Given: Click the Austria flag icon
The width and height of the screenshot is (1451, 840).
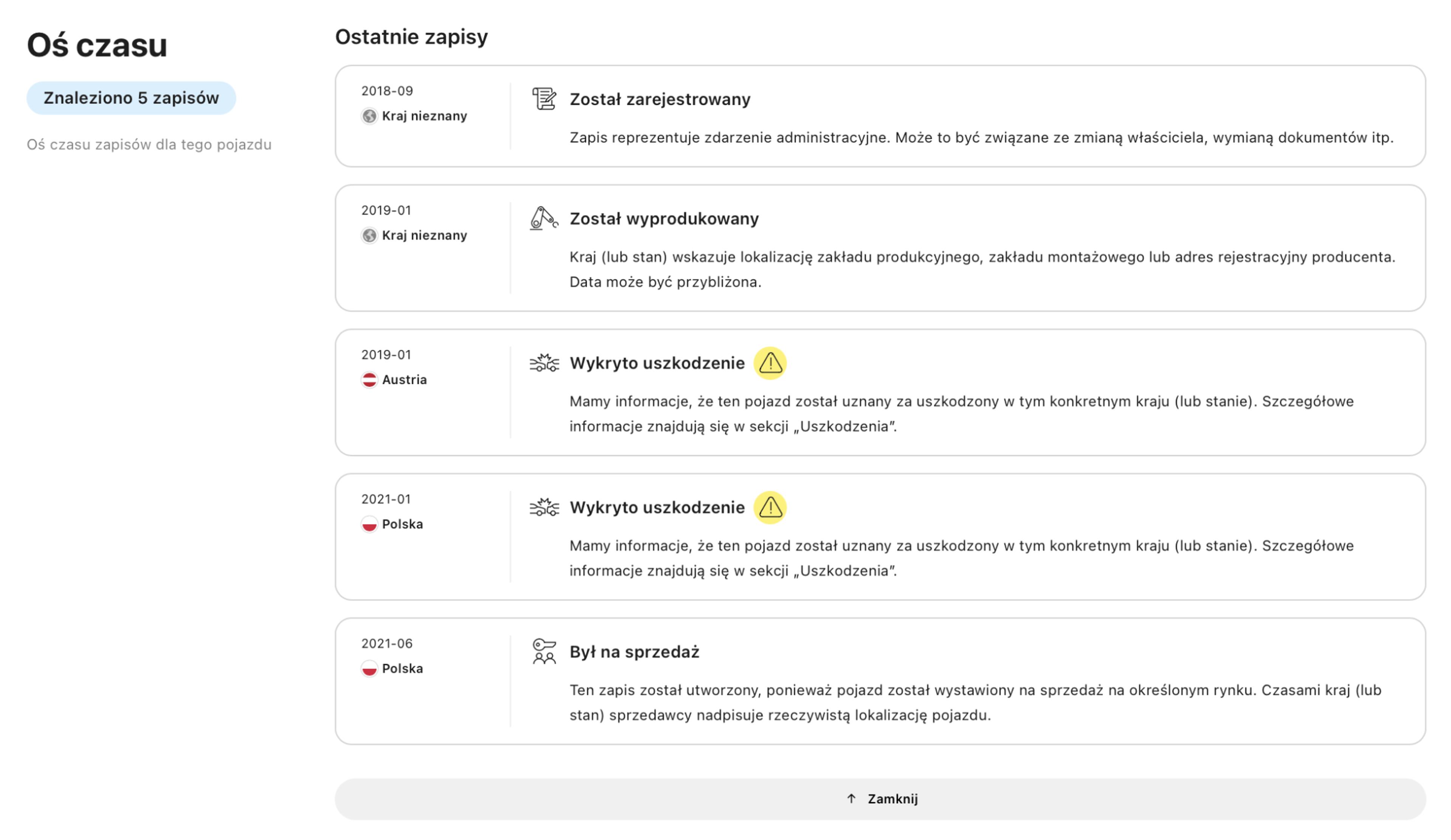Looking at the screenshot, I should click(x=369, y=380).
